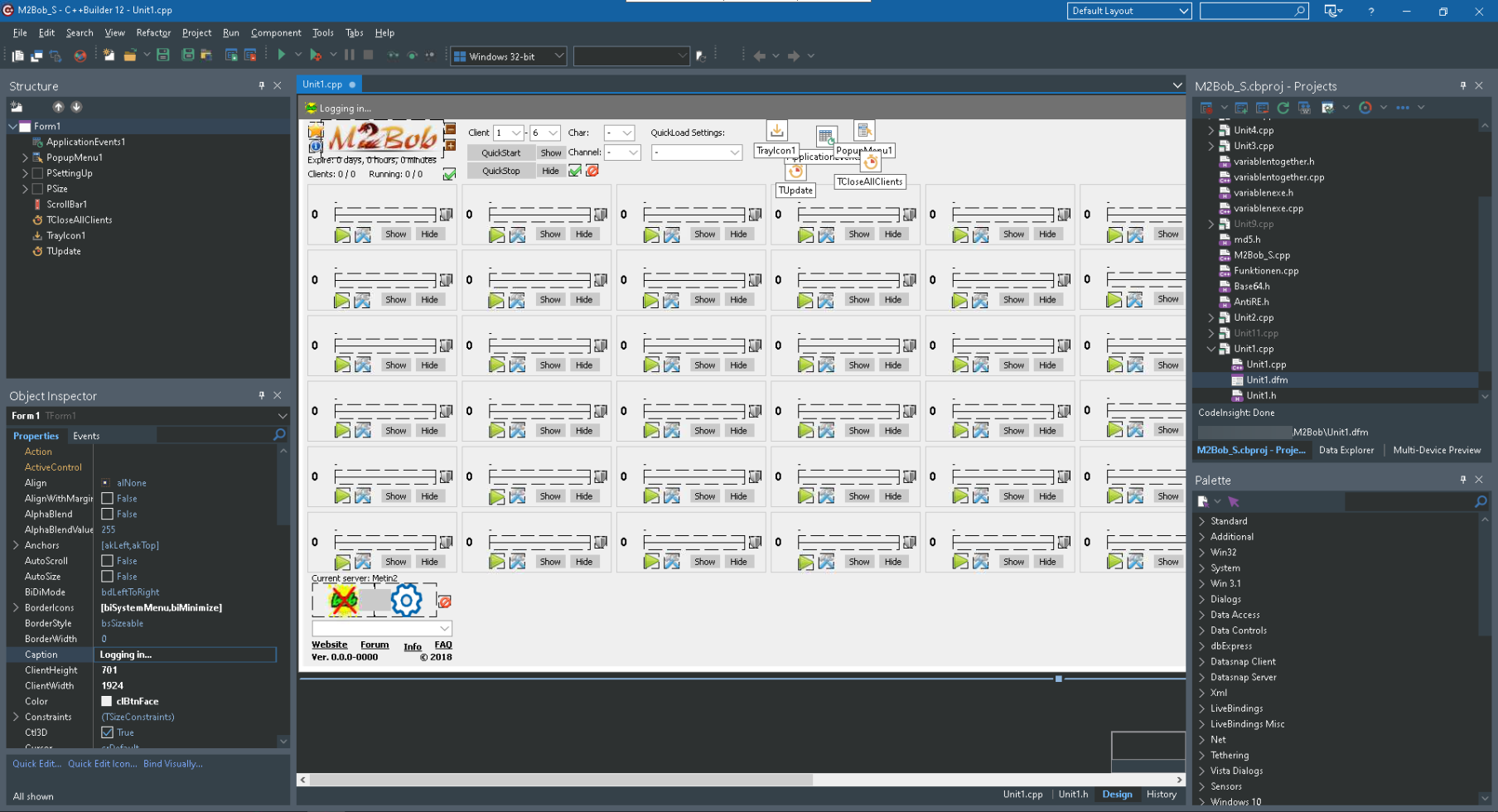Click the Forward navigation arrow in toolbar
The width and height of the screenshot is (1498, 812).
[794, 56]
